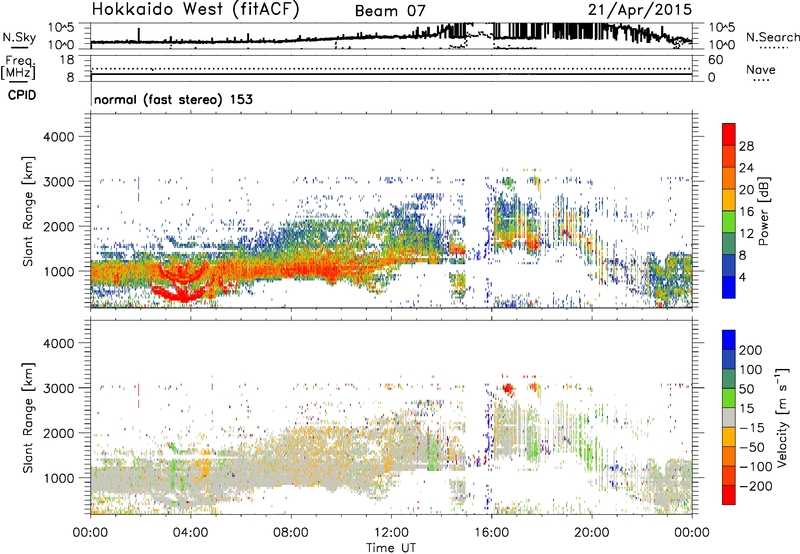This screenshot has width=800, height=554.
Task: Click the 20:00 time axis tick label
Action: point(591,533)
